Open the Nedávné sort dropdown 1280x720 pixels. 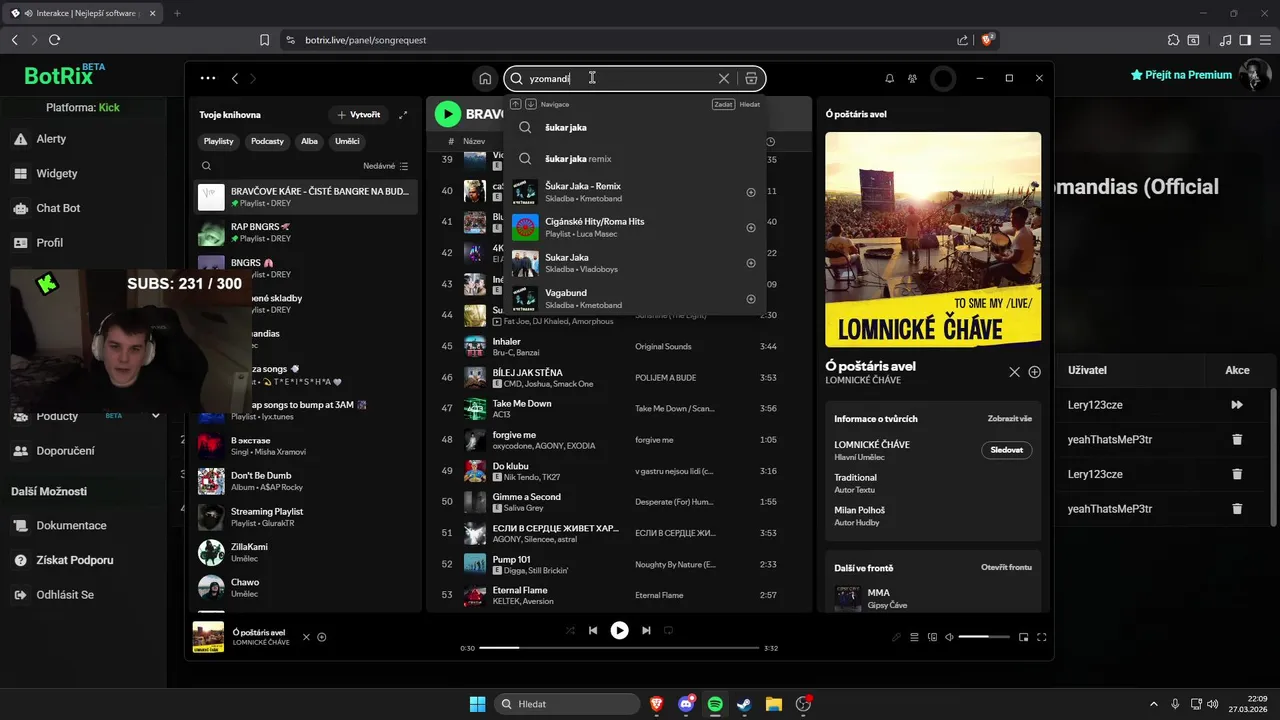tap(385, 166)
